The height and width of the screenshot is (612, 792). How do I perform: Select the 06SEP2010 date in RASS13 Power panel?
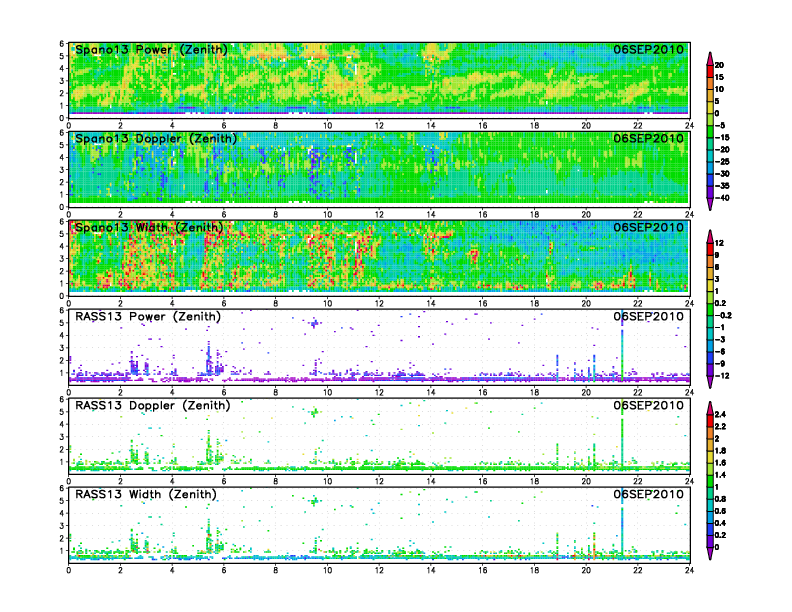(648, 316)
